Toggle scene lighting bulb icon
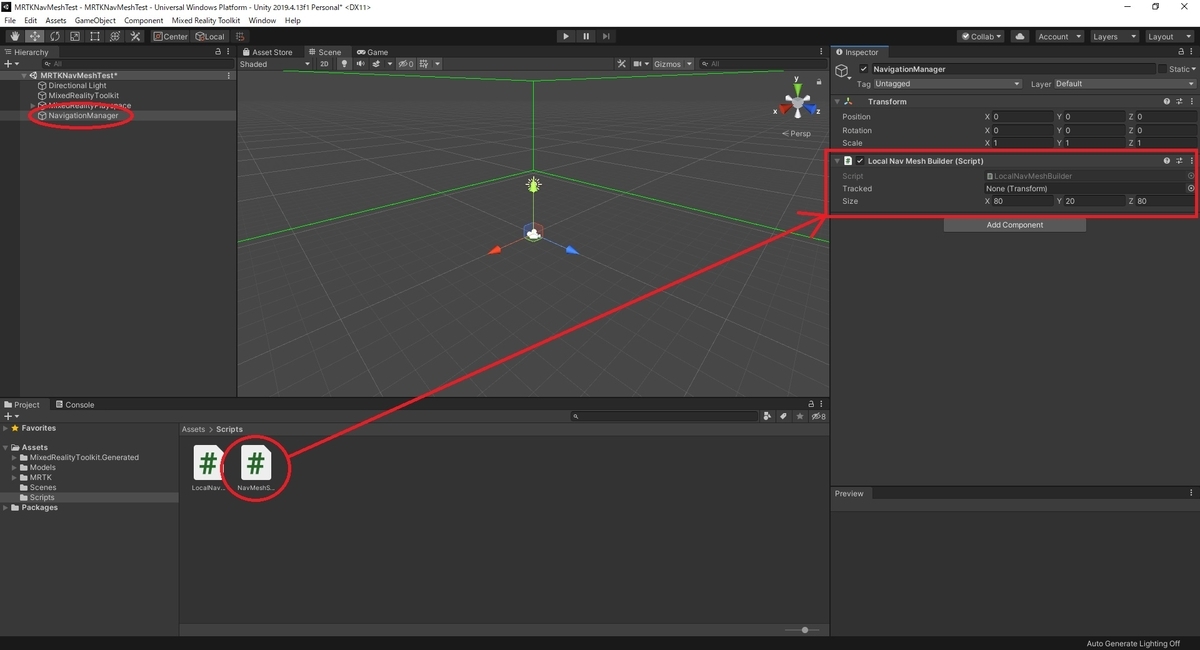This screenshot has width=1200, height=650. click(345, 64)
